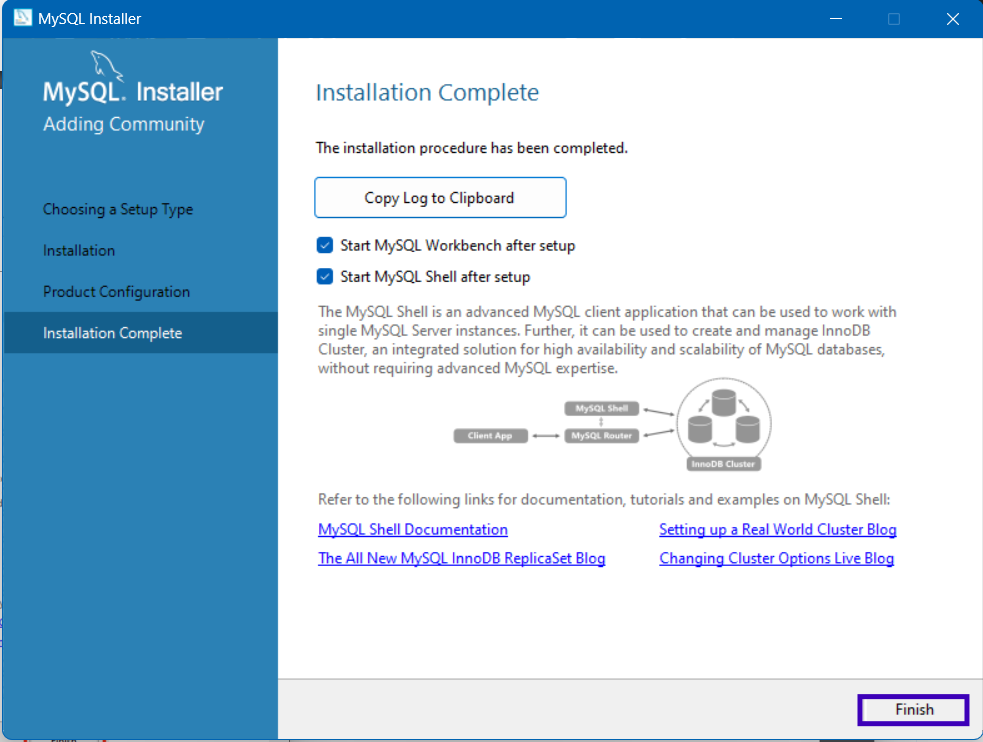This screenshot has width=983, height=742.
Task: Click the 'Adding Community' subtitle text
Action: 124,124
